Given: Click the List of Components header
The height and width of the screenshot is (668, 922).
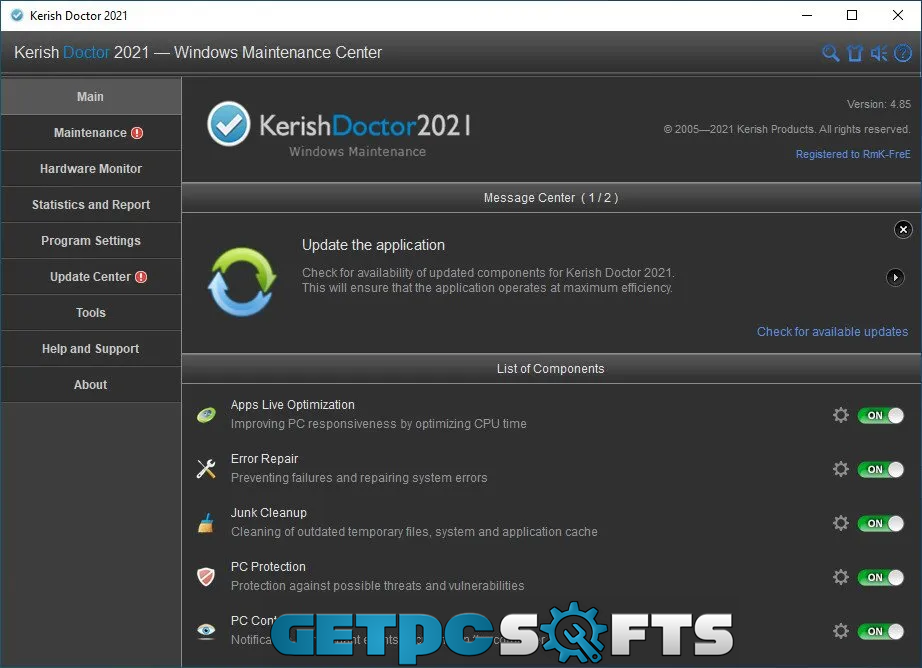Looking at the screenshot, I should 551,369.
